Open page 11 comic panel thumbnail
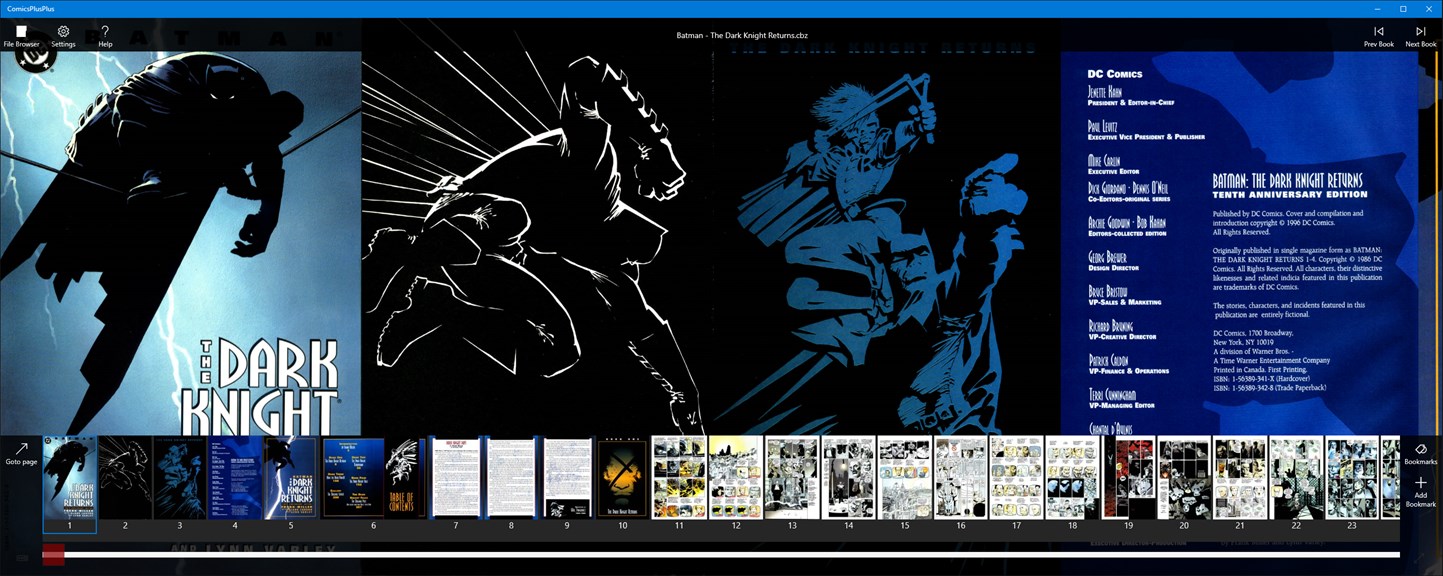Image resolution: width=1443 pixels, height=576 pixels. 679,478
